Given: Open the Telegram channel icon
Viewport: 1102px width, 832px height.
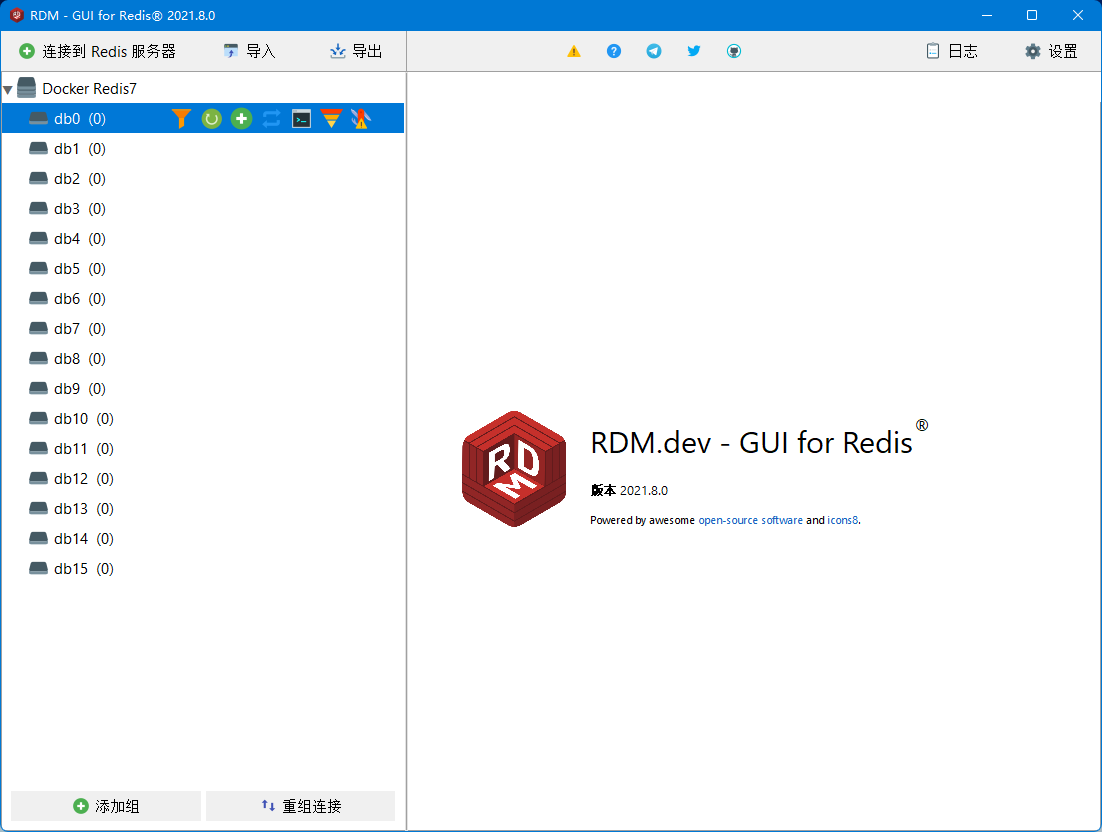Looking at the screenshot, I should (x=654, y=51).
